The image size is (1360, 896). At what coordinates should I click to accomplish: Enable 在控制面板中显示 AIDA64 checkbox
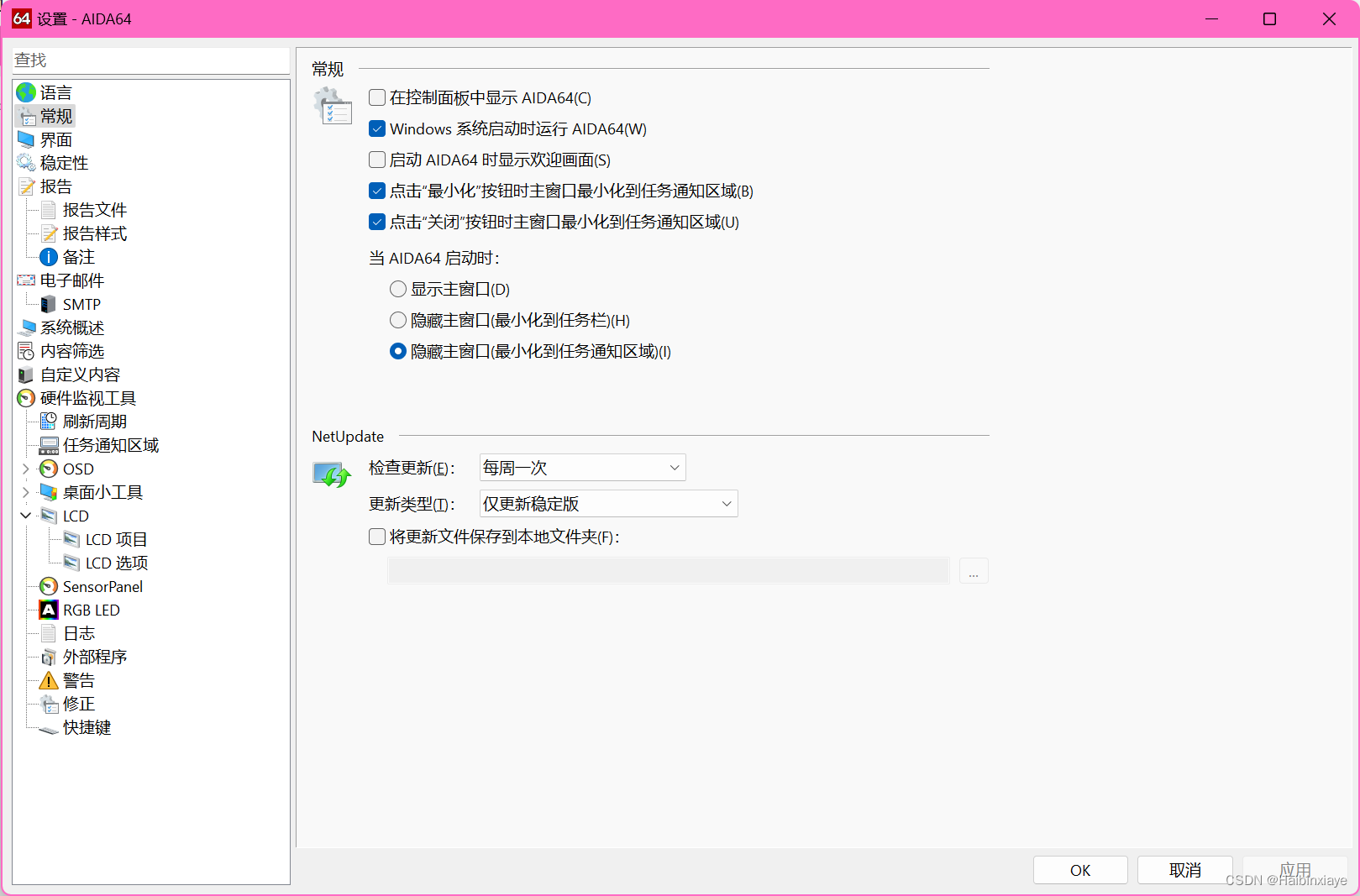click(376, 97)
